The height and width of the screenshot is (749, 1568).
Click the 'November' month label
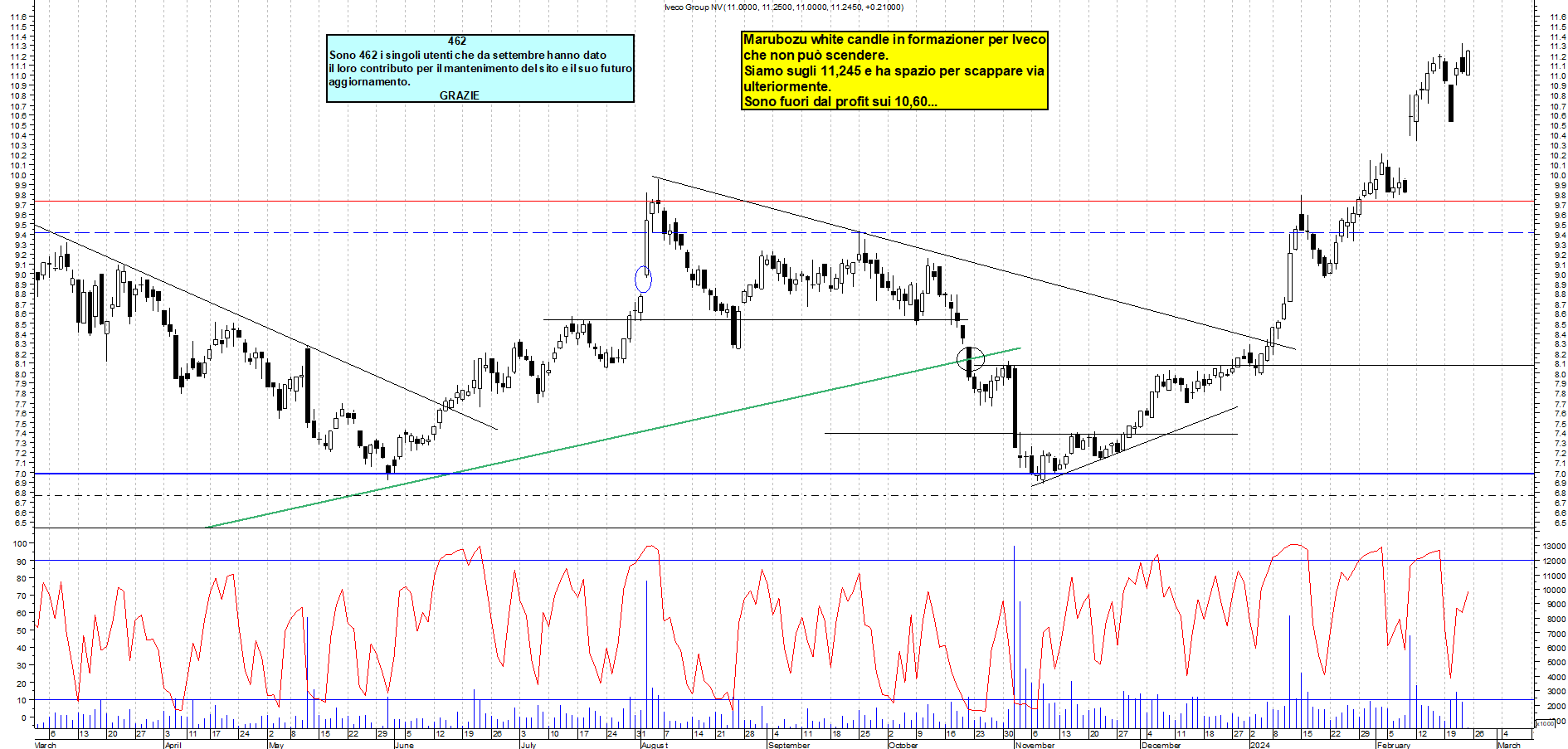pyautogui.click(x=1035, y=745)
